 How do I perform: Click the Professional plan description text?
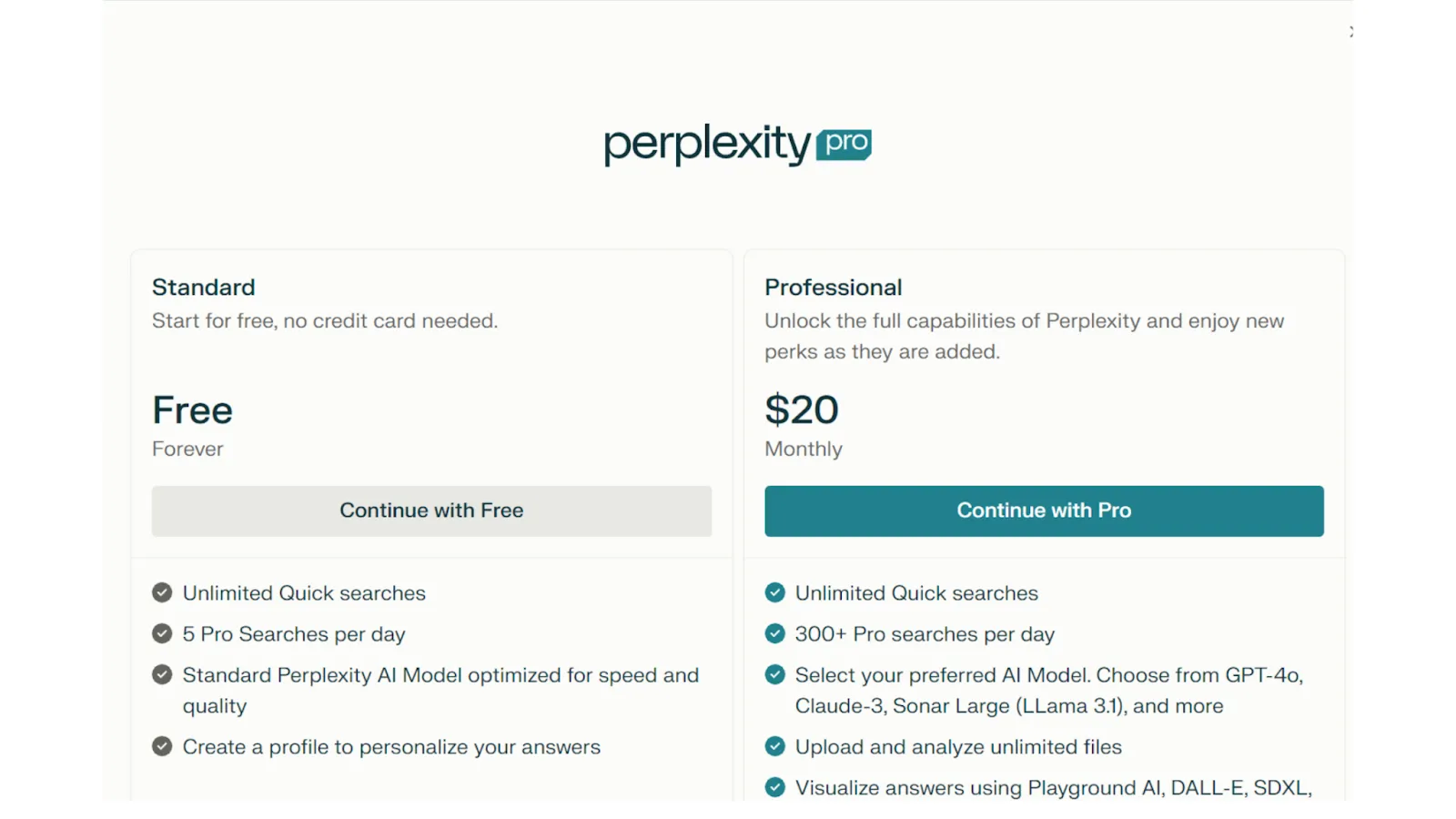[x=1024, y=336]
